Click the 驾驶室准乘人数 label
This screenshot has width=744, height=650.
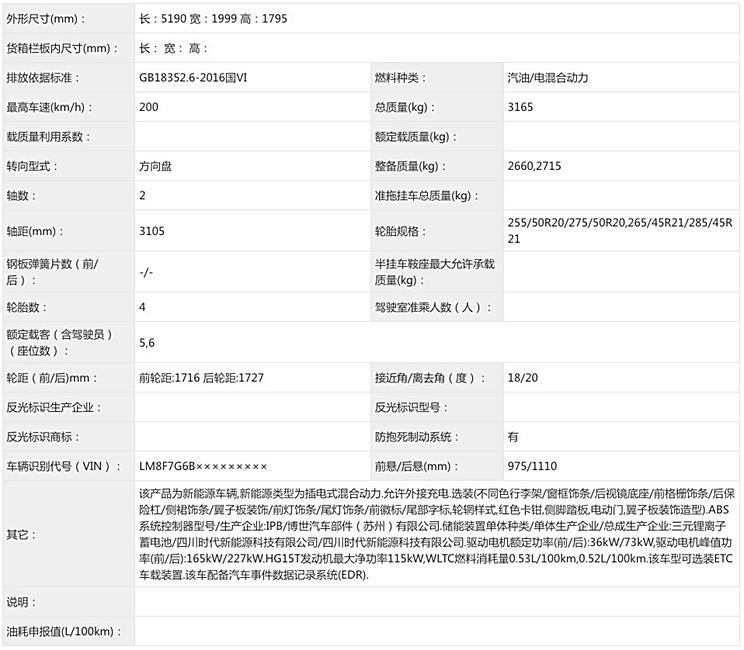(x=433, y=307)
